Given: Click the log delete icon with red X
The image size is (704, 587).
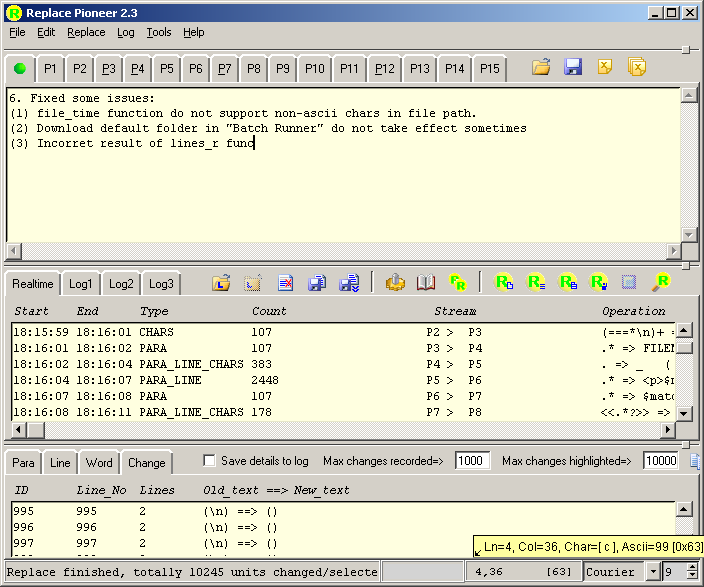Looking at the screenshot, I should coord(285,283).
